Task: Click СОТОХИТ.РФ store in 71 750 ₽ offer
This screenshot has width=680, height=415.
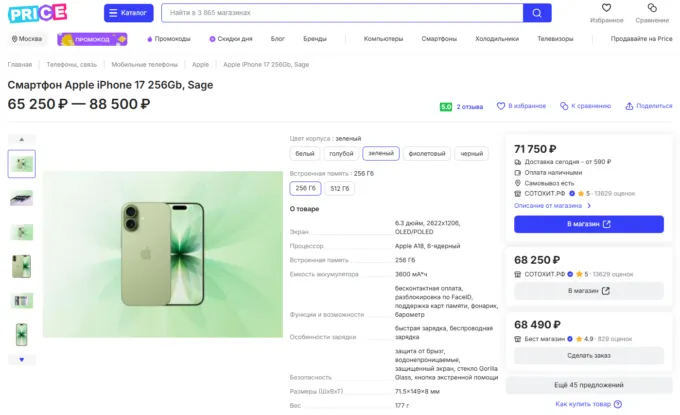Action: click(x=545, y=194)
